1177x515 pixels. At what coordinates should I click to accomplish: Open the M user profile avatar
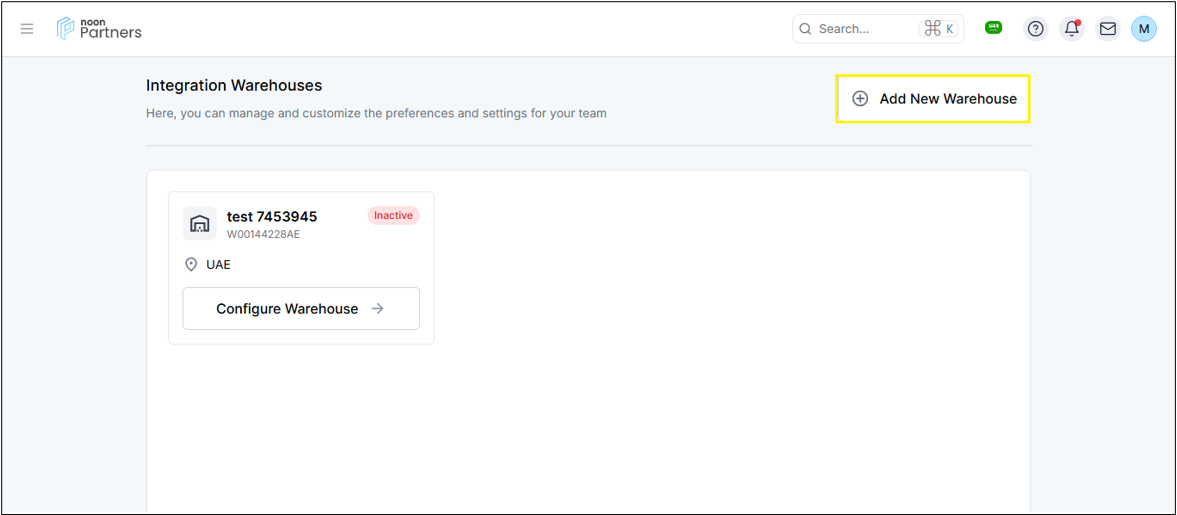1144,29
